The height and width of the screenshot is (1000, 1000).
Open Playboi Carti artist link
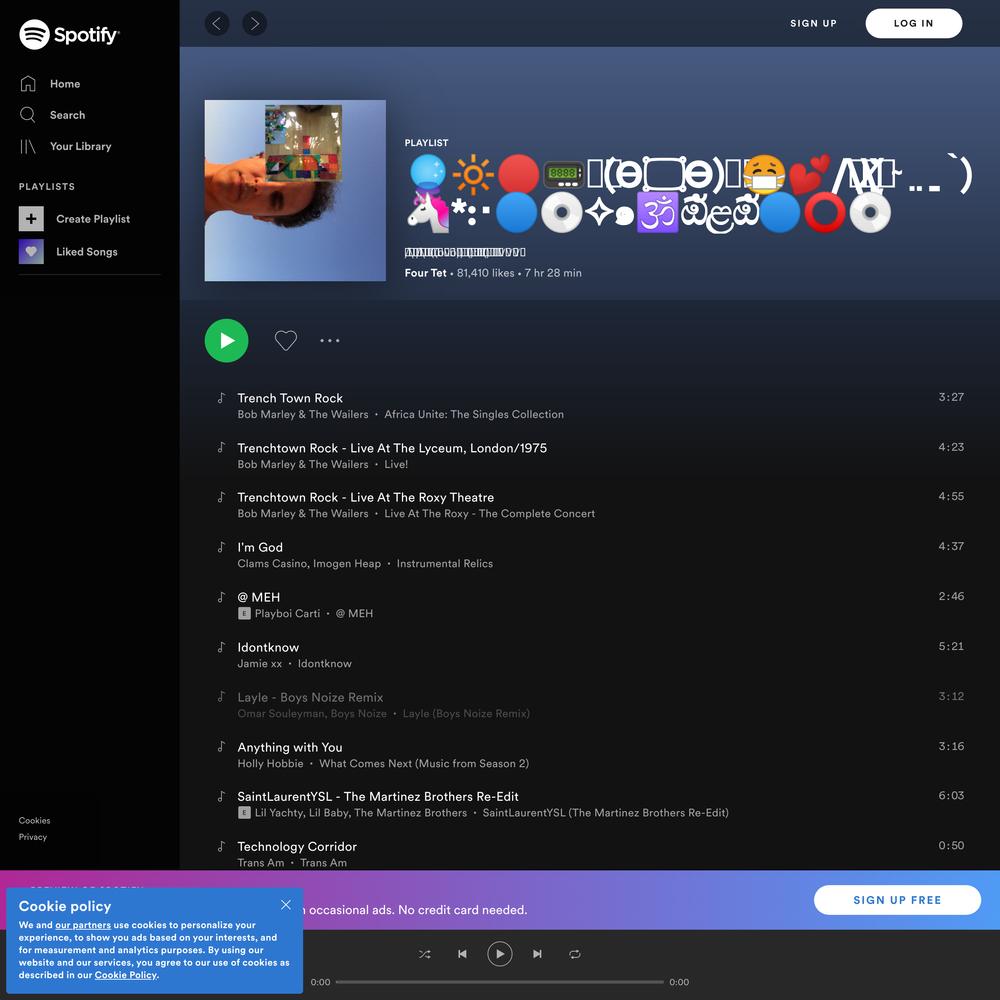tap(288, 614)
